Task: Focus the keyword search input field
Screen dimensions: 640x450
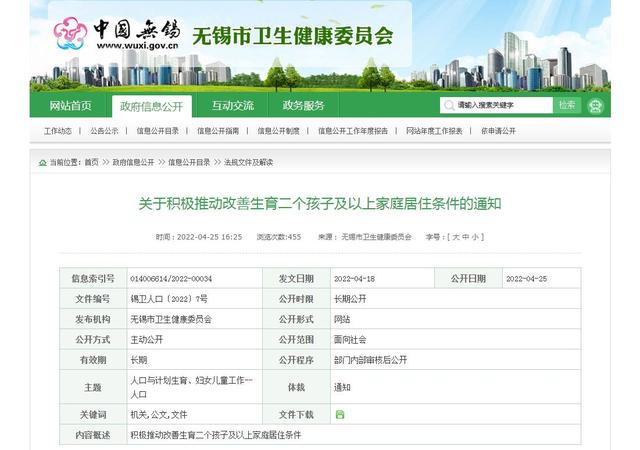Action: click(502, 105)
